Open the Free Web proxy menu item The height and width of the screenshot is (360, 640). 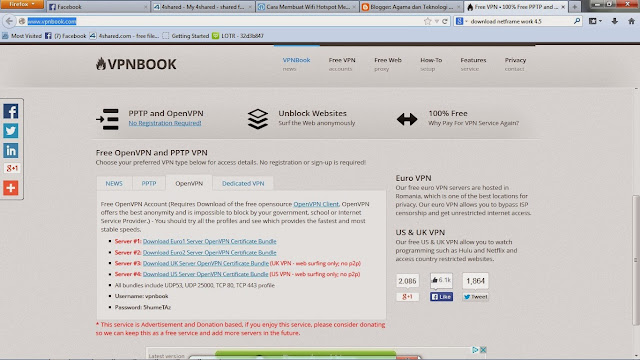click(x=388, y=64)
